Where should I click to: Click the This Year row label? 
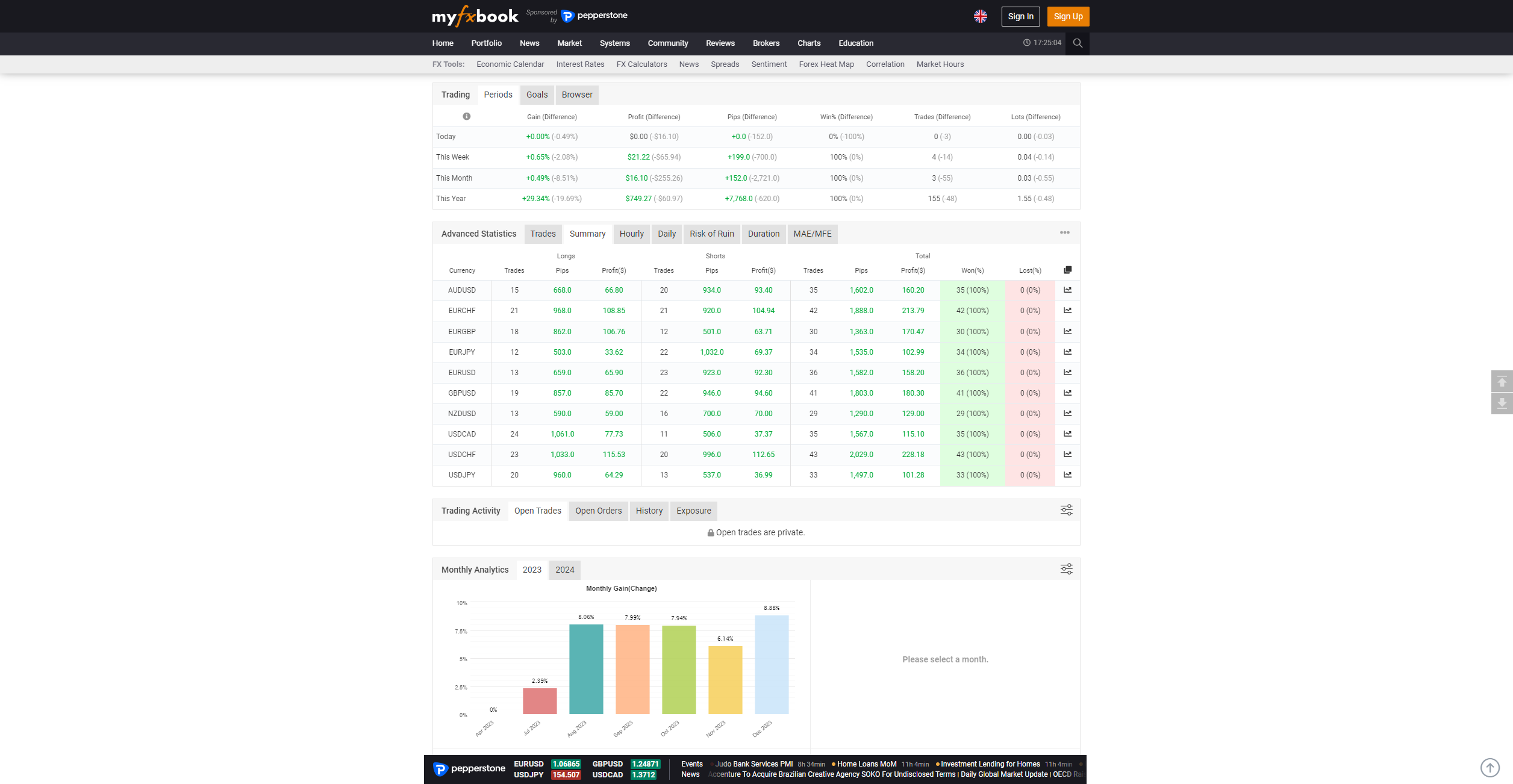tap(451, 199)
